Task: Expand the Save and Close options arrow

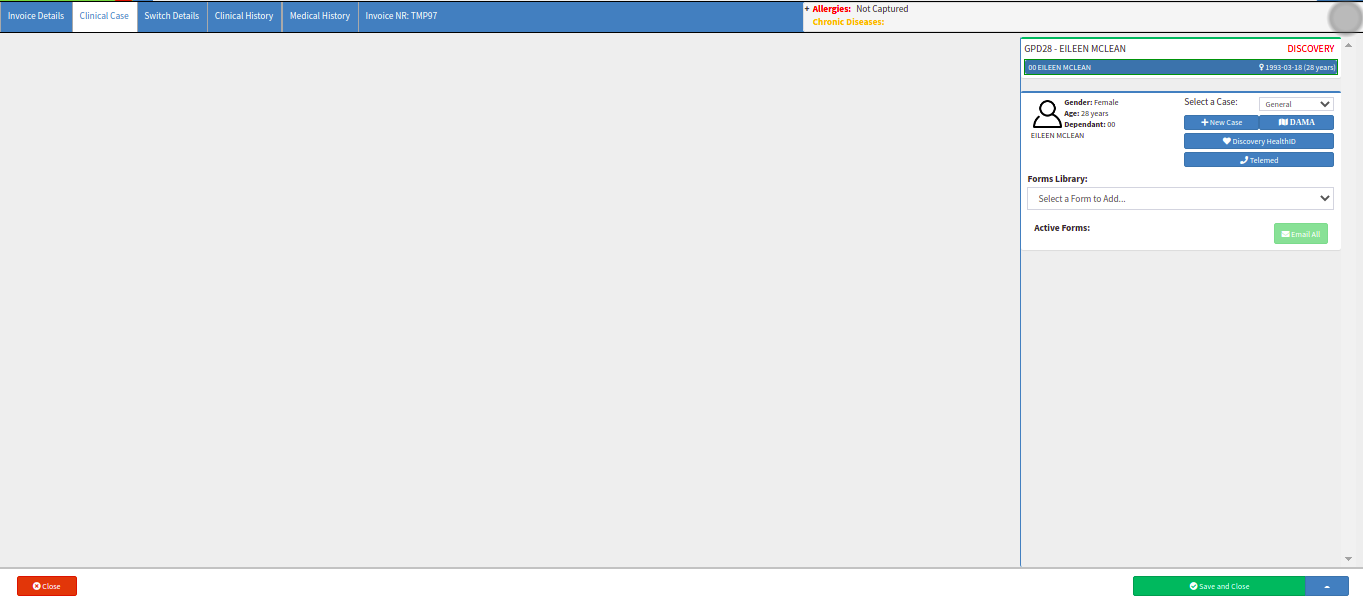Action: (x=1327, y=586)
